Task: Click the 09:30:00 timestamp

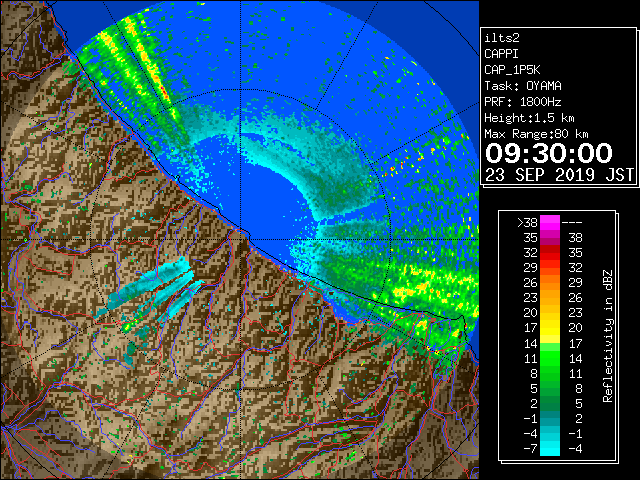Action: click(x=549, y=153)
